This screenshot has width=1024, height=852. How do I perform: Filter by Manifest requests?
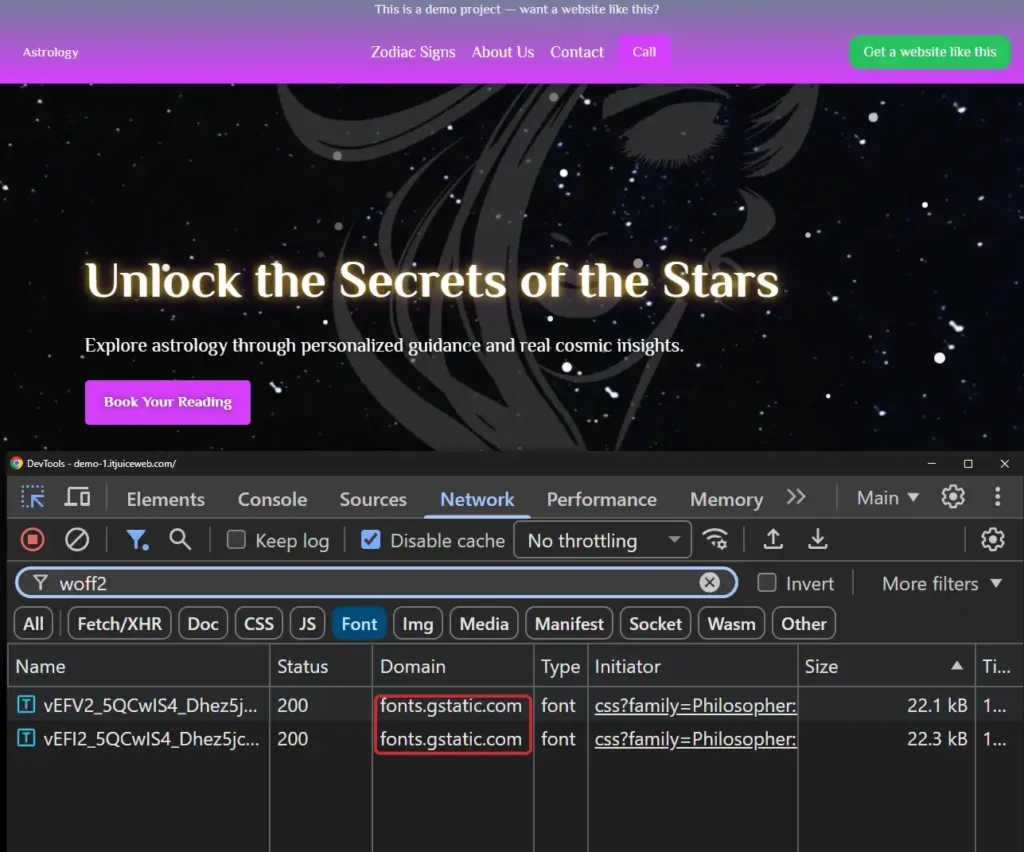569,623
